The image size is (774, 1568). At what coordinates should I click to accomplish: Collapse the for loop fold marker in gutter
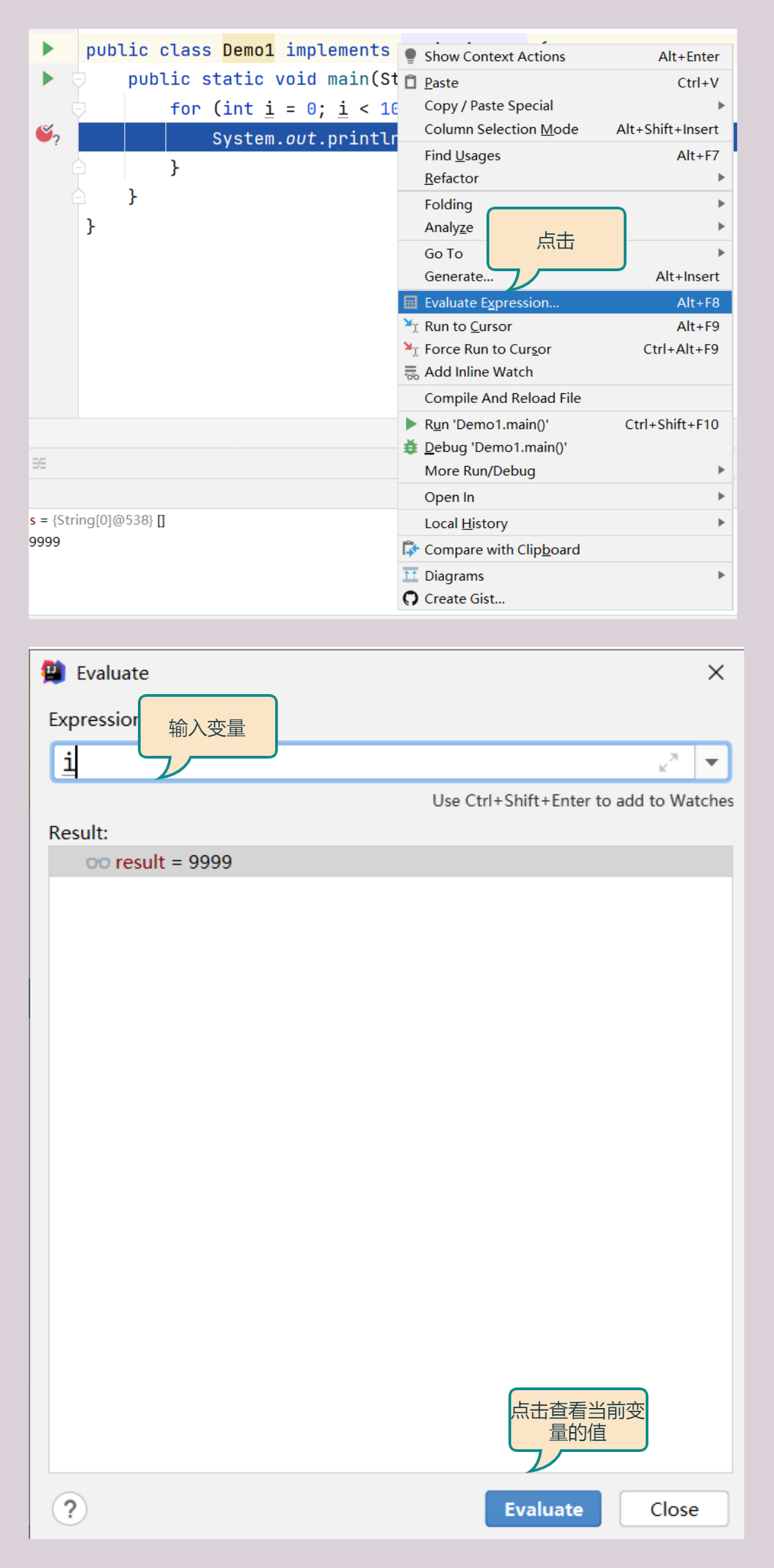(x=79, y=109)
